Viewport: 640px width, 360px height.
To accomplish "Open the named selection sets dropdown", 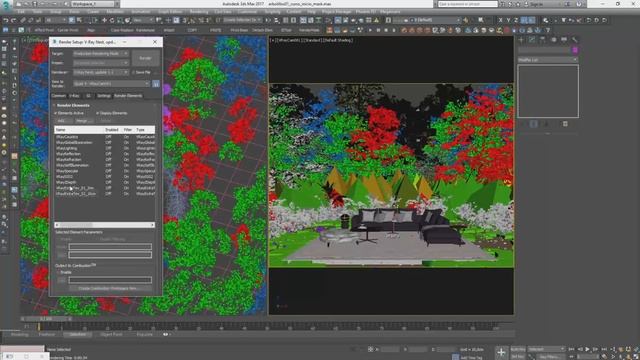I will pyautogui.click(x=242, y=20).
